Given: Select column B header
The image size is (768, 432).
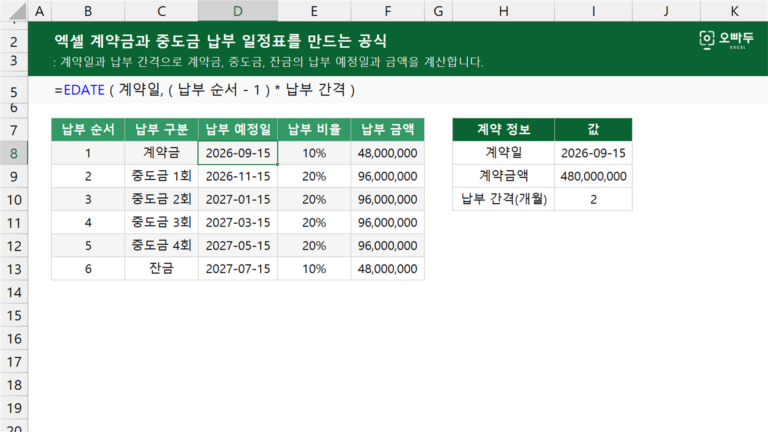Looking at the screenshot, I should 88,10.
